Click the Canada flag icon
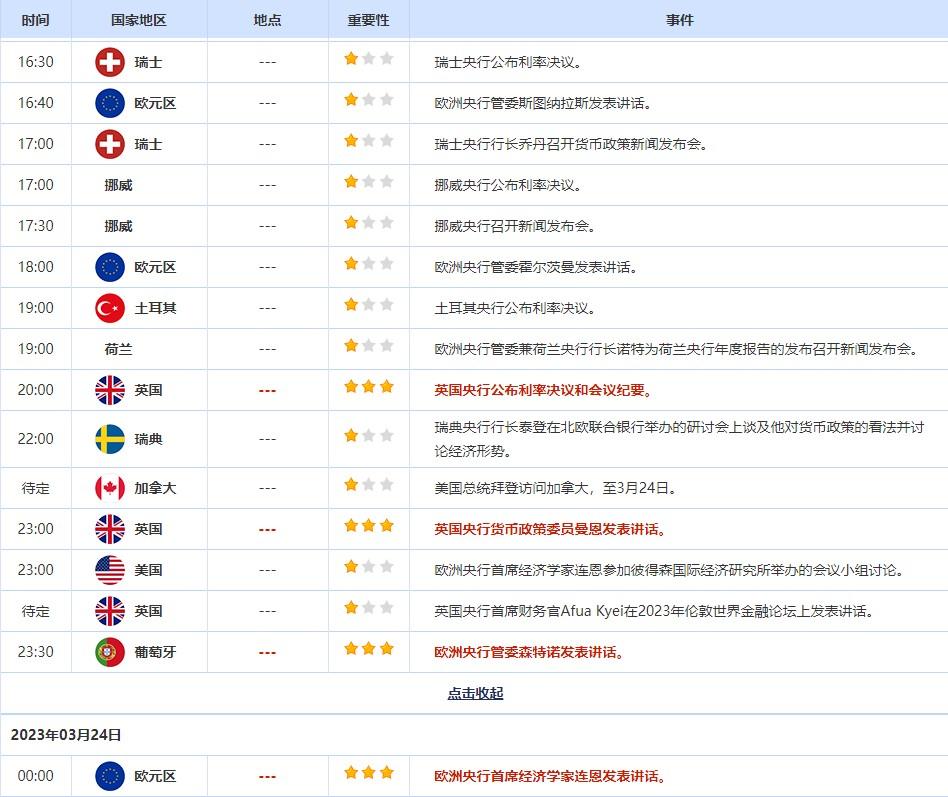The width and height of the screenshot is (948, 797). pyautogui.click(x=110, y=488)
